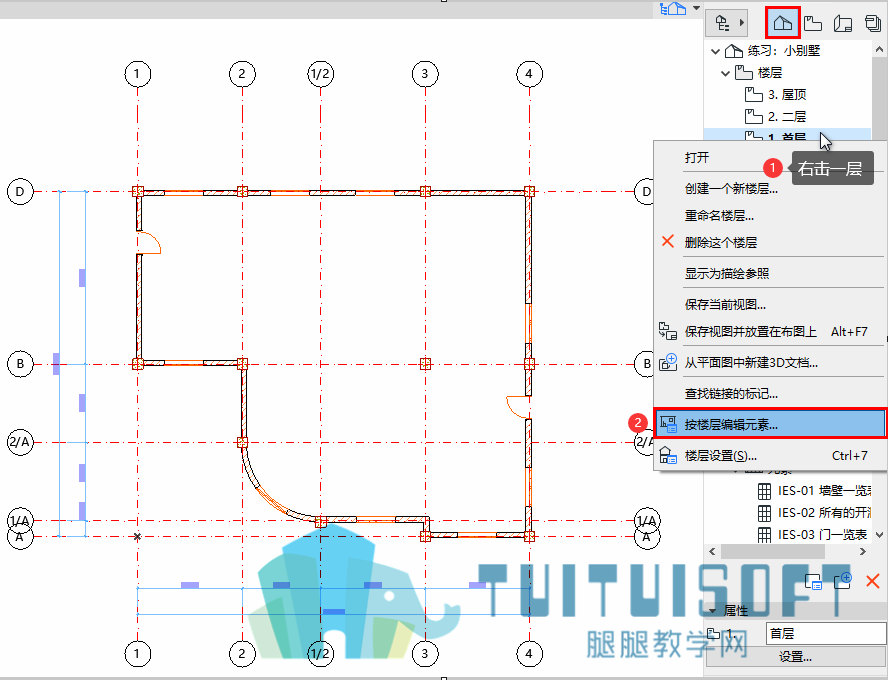The width and height of the screenshot is (888, 680).
Task: Select the column at grid D and 1
Action: coord(138,191)
